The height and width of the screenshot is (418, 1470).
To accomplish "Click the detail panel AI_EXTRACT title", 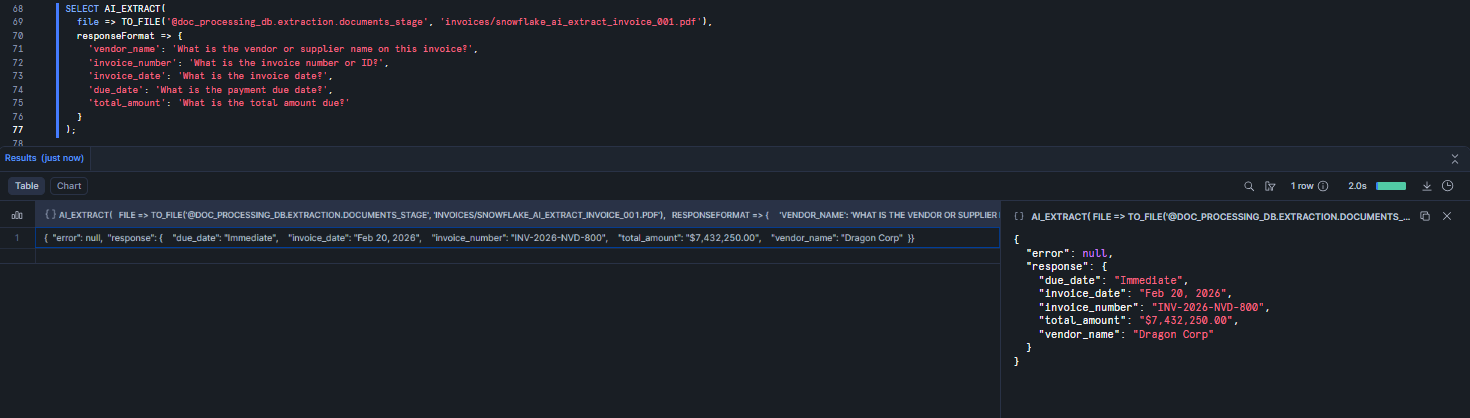I will (x=1220, y=216).
